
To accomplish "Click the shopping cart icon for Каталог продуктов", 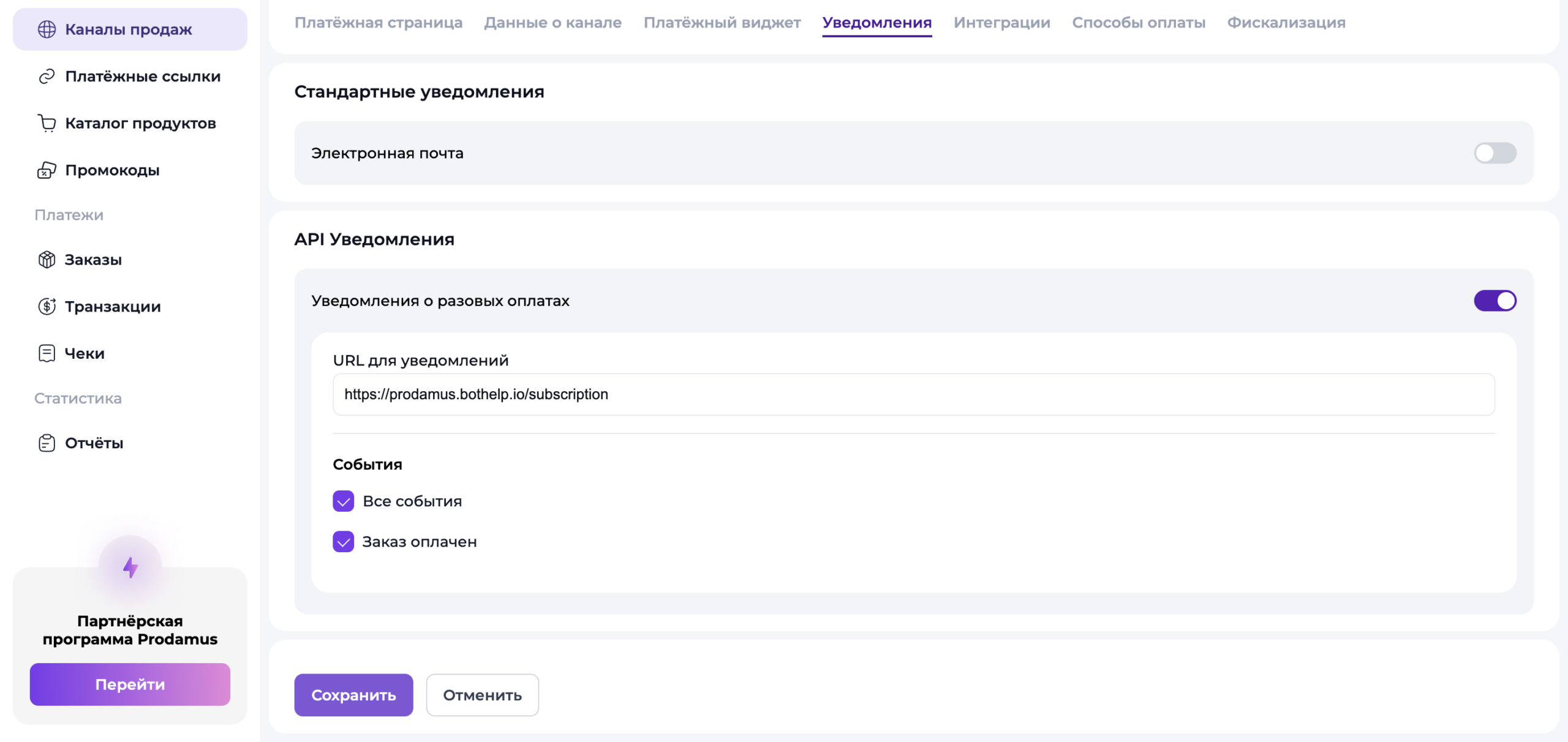I will 47,123.
